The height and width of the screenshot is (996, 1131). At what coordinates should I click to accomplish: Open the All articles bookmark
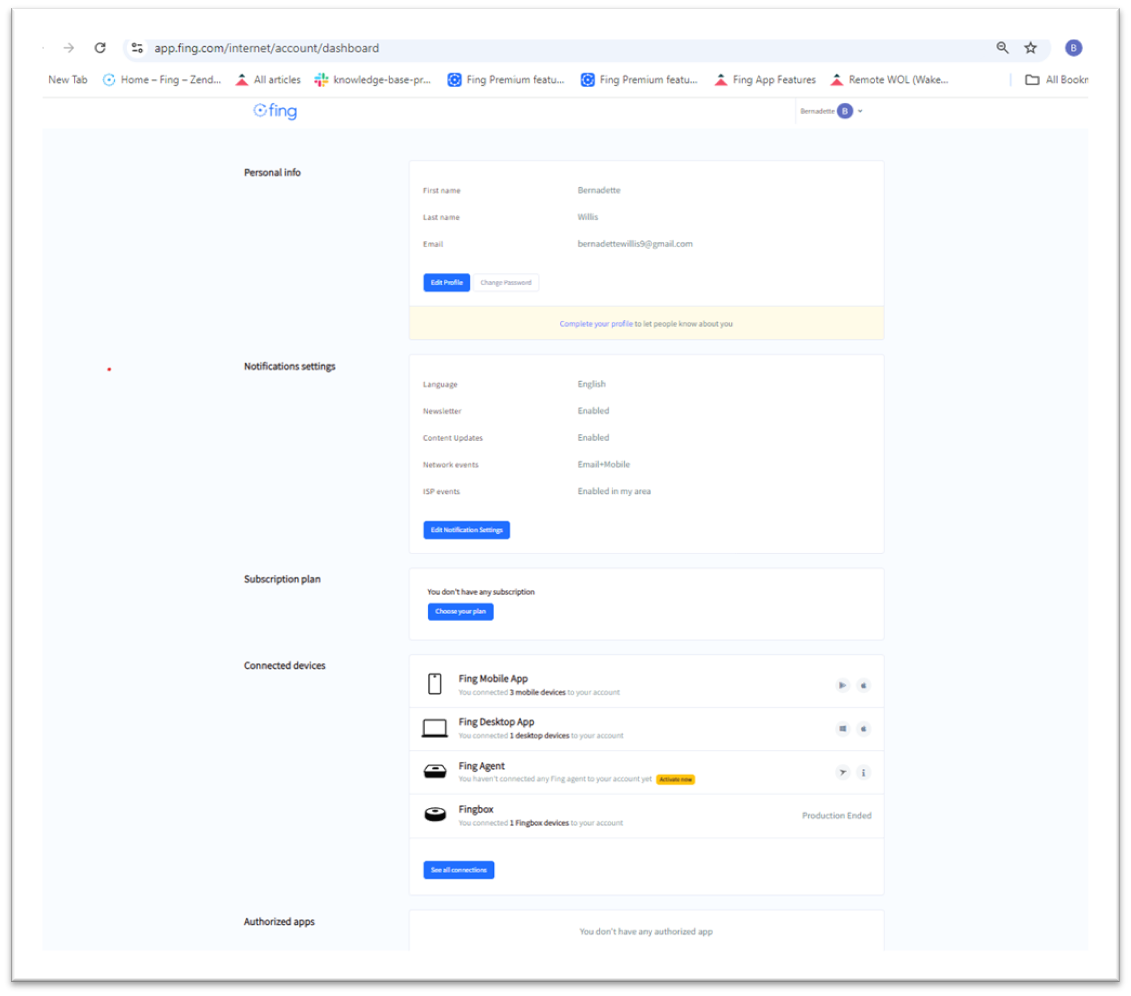(268, 79)
